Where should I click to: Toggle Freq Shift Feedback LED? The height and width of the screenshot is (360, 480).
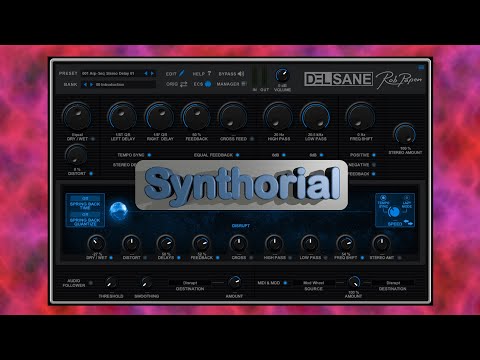coord(374,174)
